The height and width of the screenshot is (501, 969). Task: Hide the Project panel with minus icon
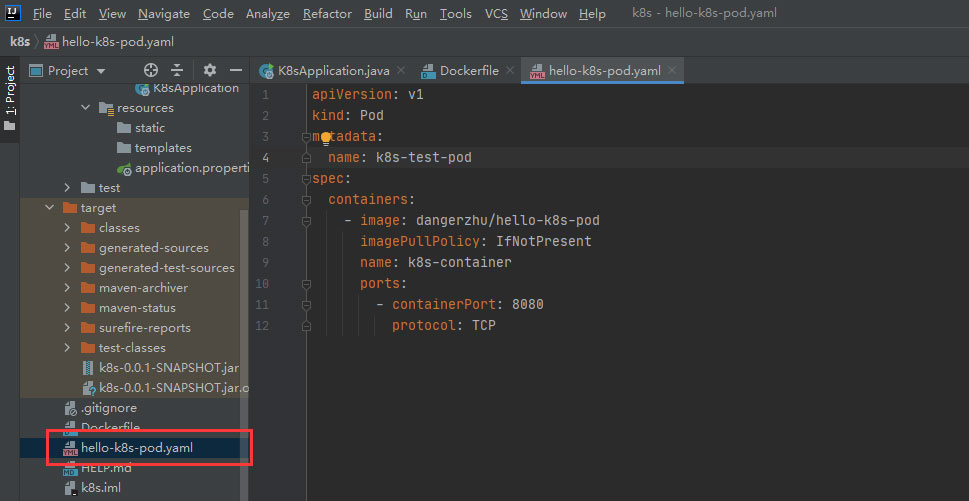click(x=236, y=70)
